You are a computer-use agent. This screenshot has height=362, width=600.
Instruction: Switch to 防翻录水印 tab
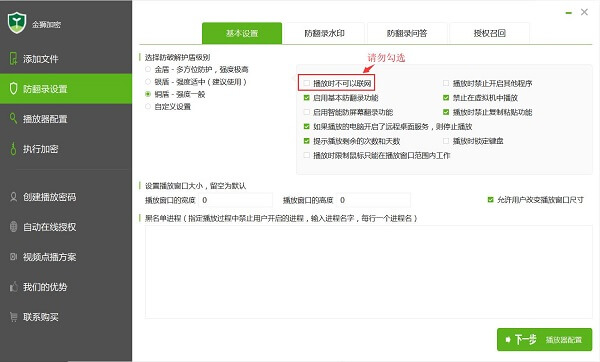point(324,33)
